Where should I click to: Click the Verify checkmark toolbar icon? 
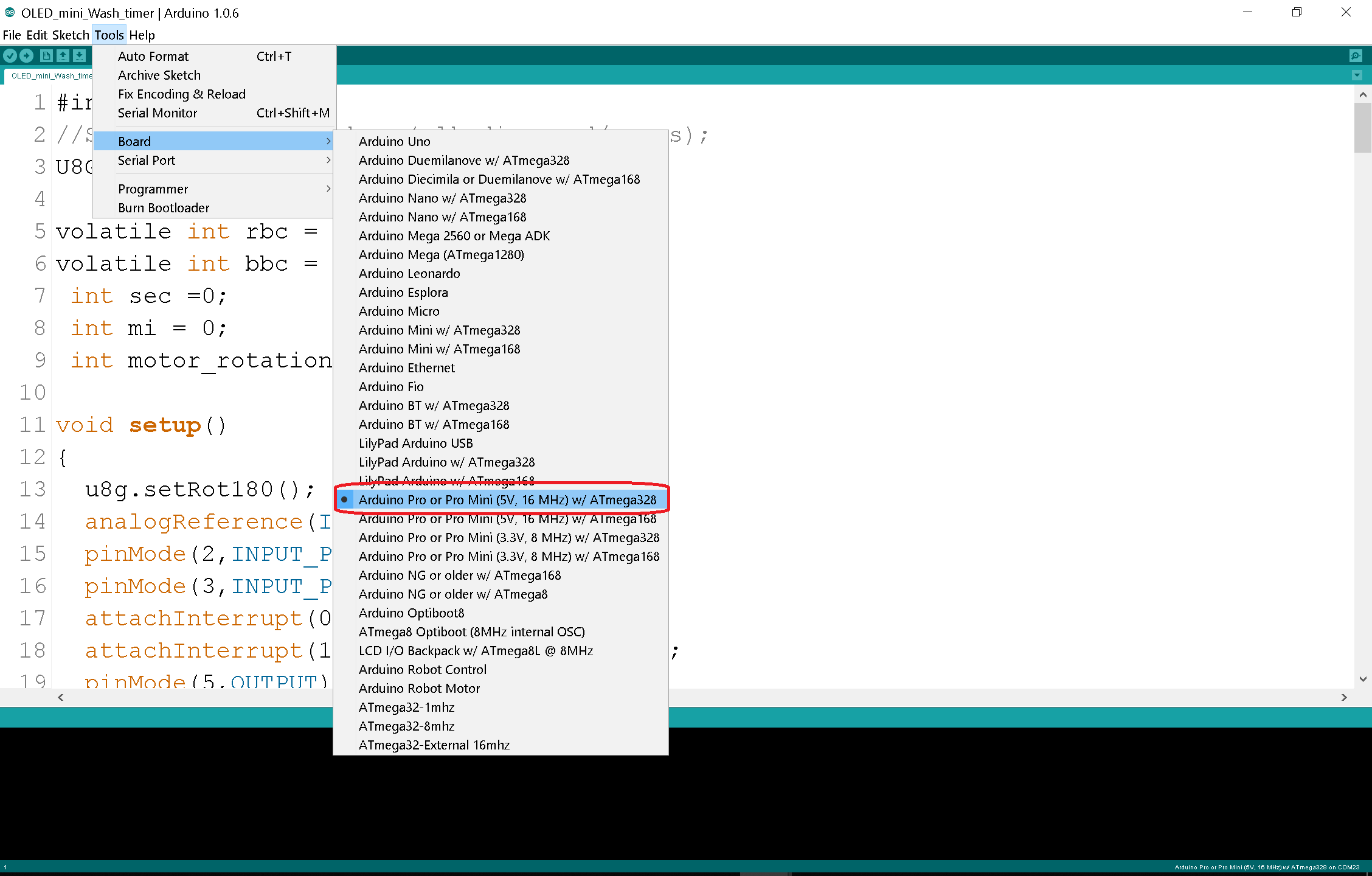pos(10,56)
